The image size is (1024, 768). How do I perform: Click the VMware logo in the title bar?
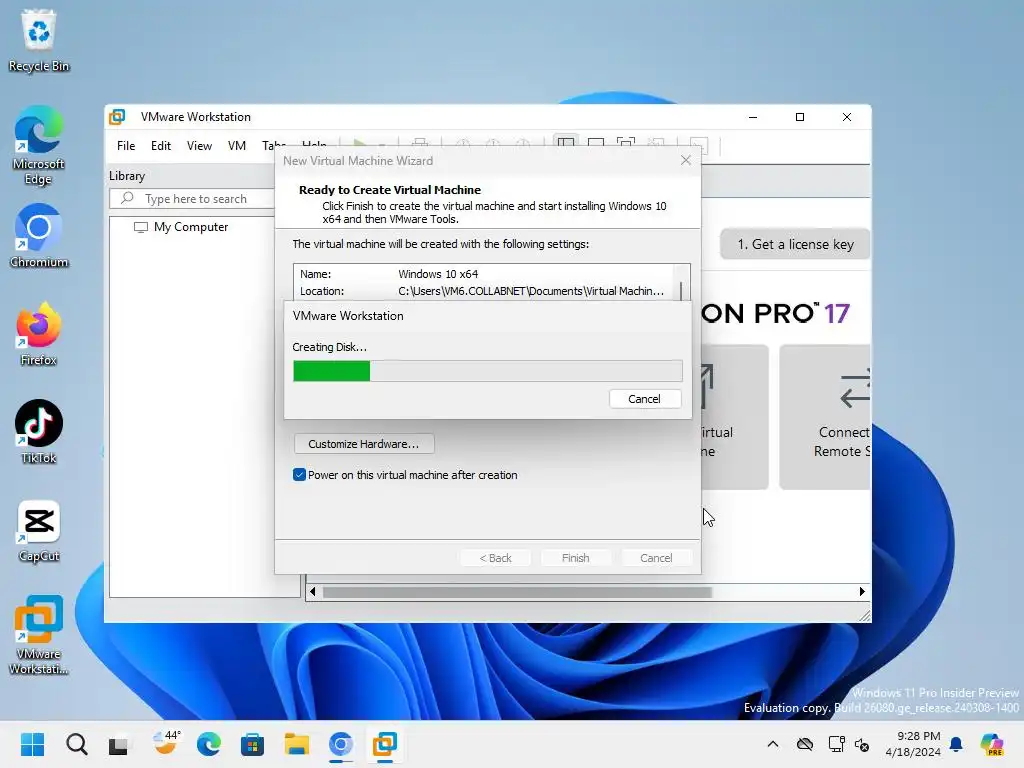click(x=117, y=117)
